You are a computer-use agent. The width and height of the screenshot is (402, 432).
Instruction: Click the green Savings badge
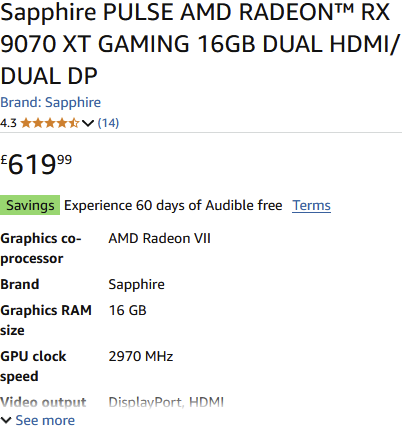30,205
